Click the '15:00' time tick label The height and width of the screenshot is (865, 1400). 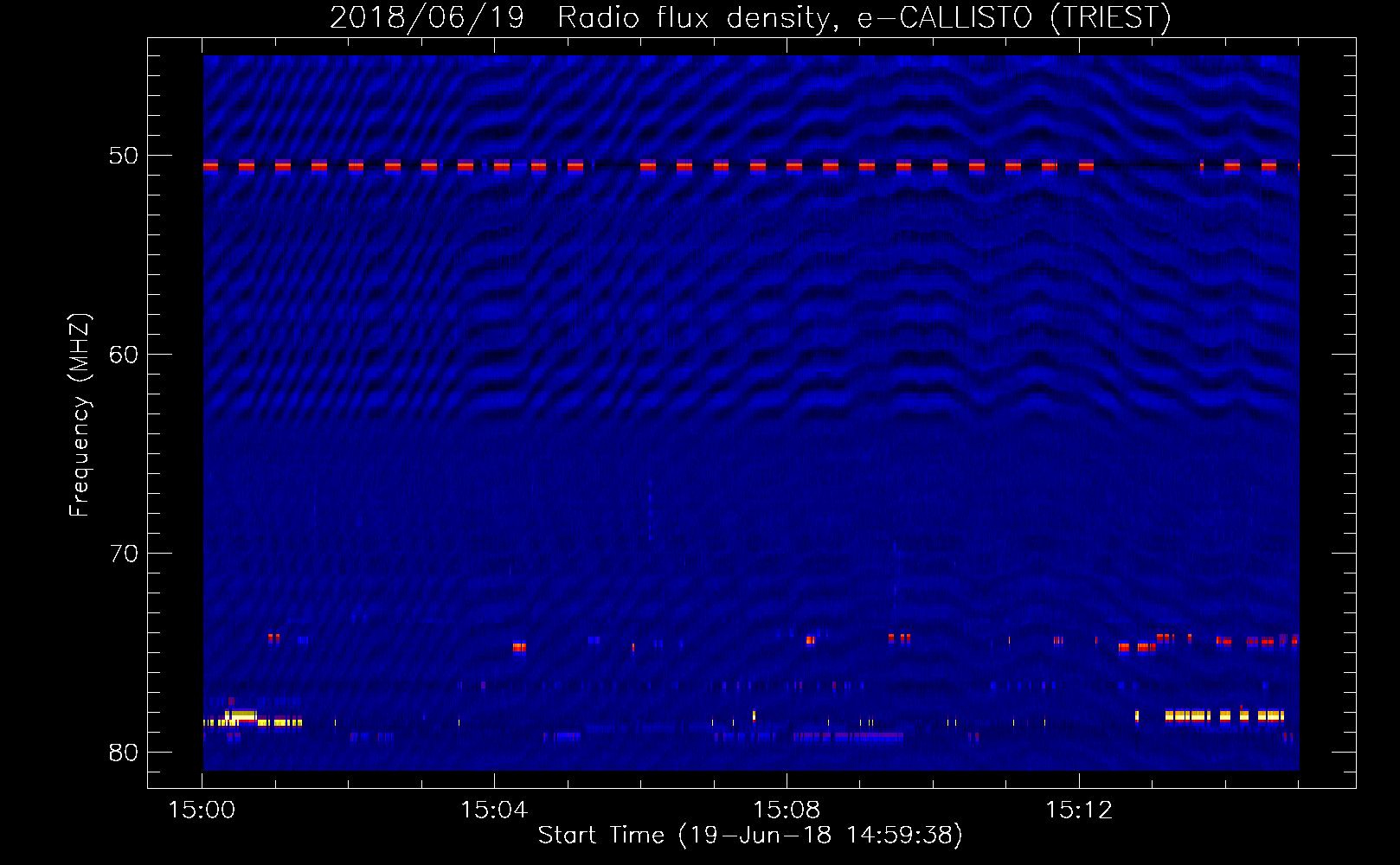[x=202, y=810]
